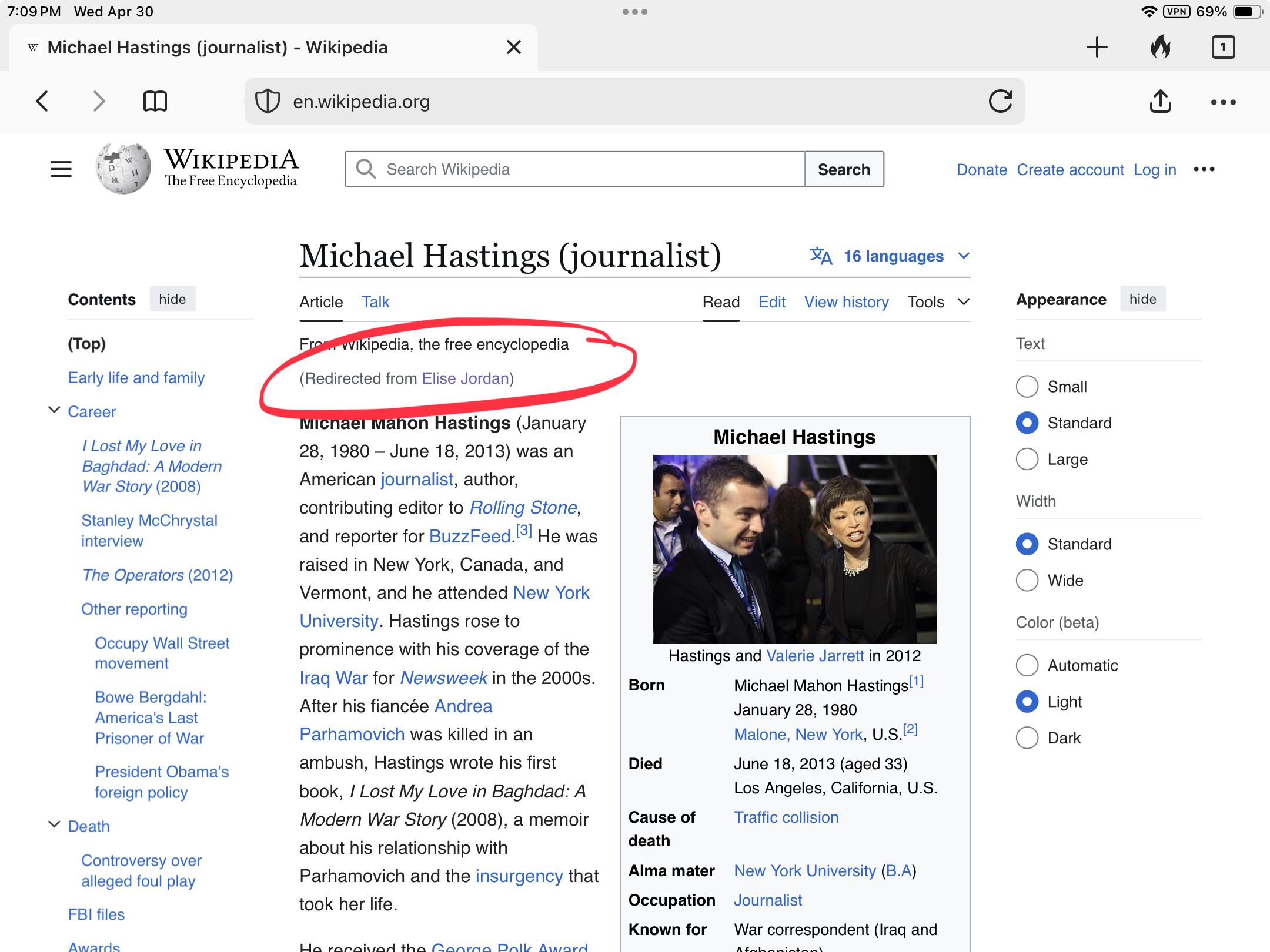Select the Article tab
The height and width of the screenshot is (952, 1270).
321,302
